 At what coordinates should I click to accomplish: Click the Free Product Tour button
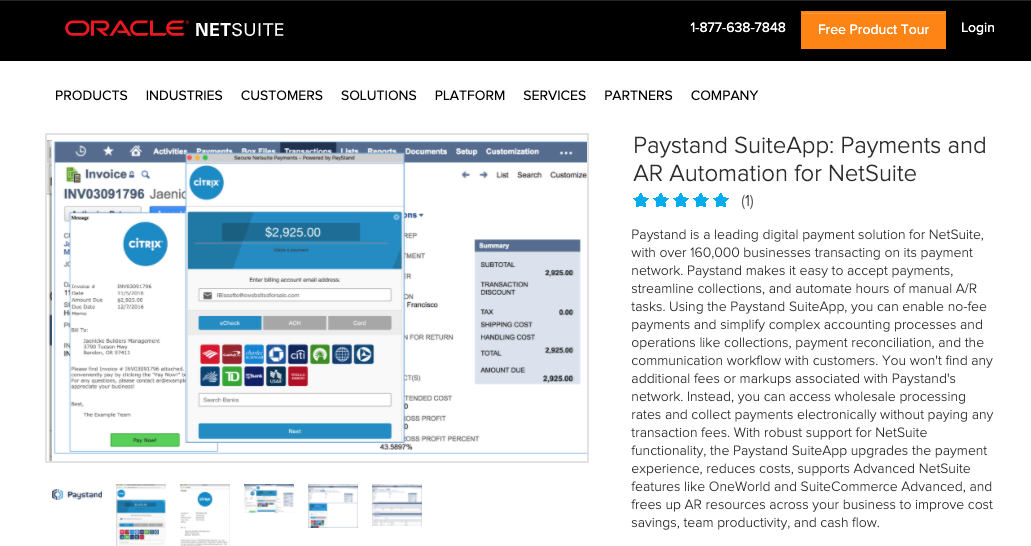873,30
